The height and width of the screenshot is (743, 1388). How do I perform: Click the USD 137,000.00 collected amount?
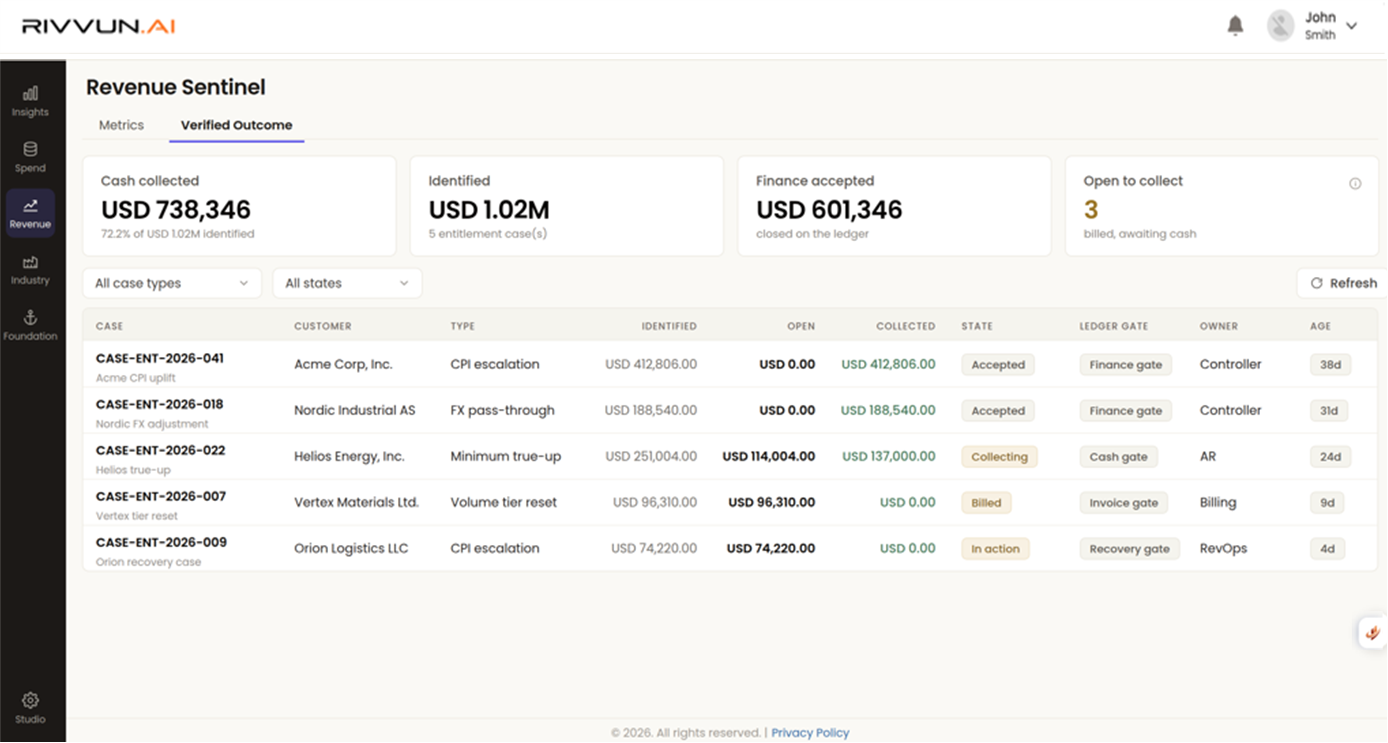[888, 456]
